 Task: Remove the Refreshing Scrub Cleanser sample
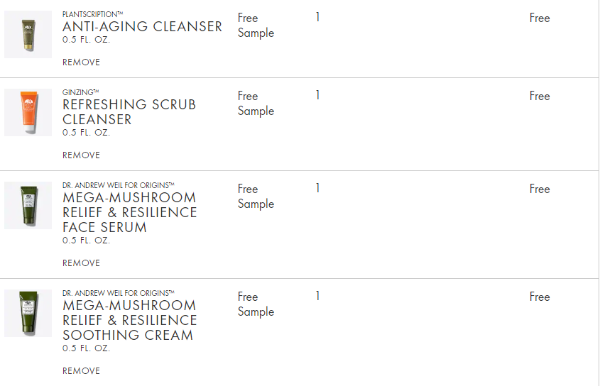click(81, 155)
